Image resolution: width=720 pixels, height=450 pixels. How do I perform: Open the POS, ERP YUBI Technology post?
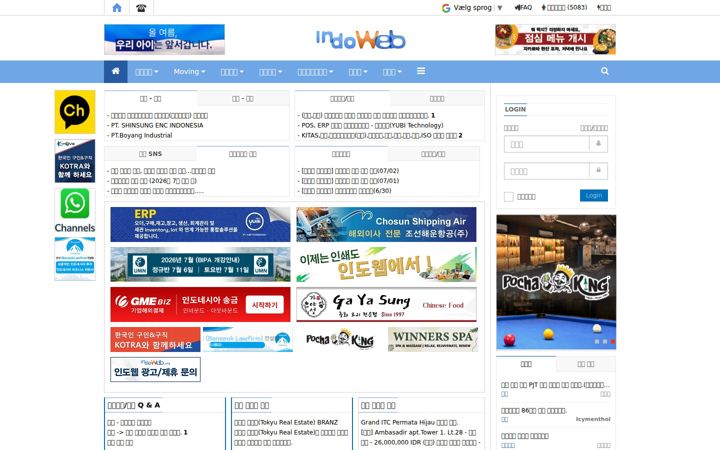(x=372, y=125)
